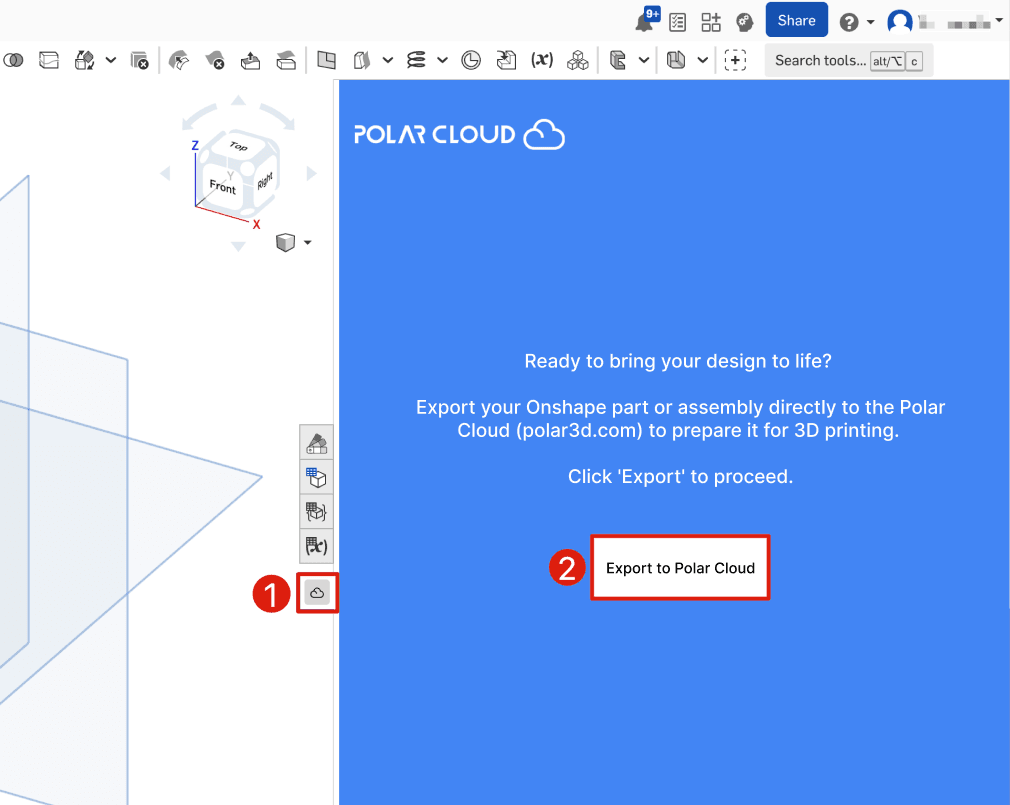Select the Top face of view cube

[x=238, y=147]
